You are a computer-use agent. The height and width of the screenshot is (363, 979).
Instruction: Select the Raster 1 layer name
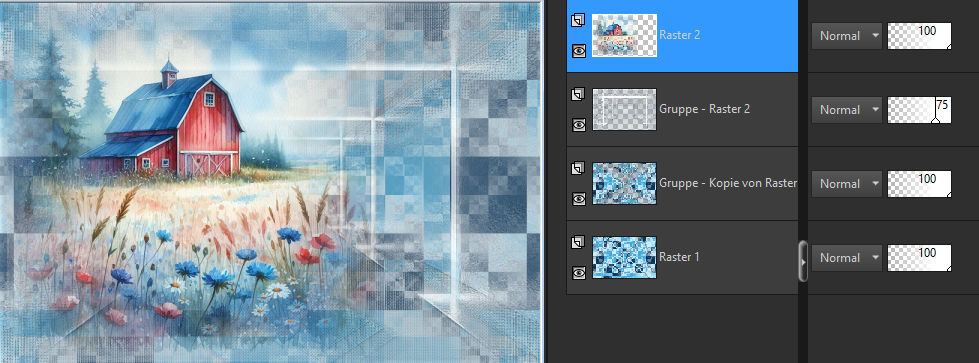pos(679,257)
